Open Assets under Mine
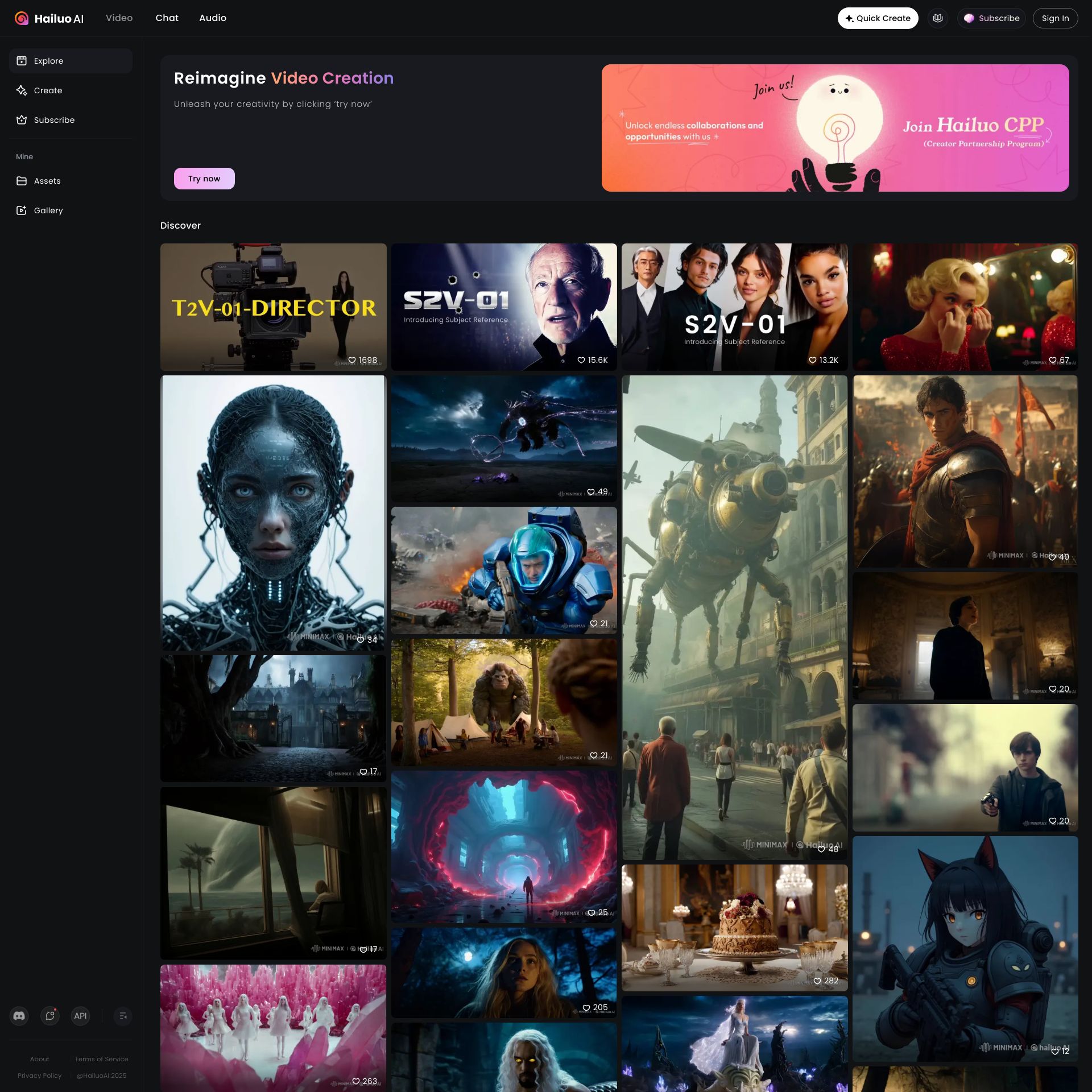Image resolution: width=1092 pixels, height=1092 pixels. click(x=71, y=181)
